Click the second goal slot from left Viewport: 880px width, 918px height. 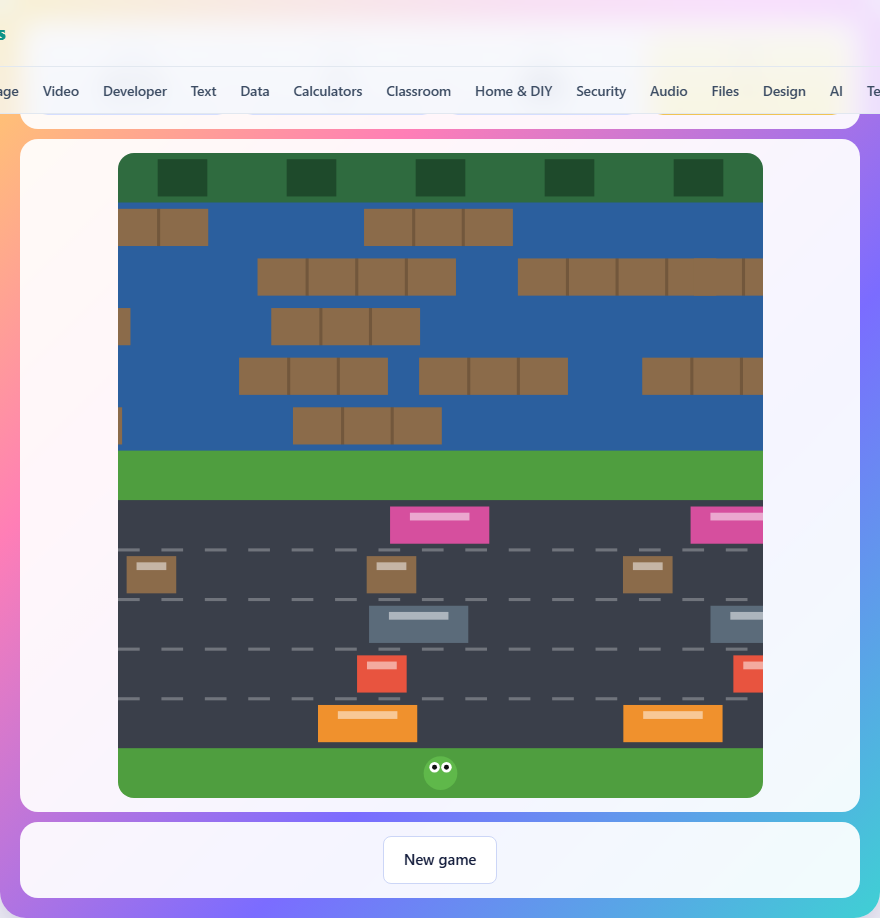tap(311, 177)
